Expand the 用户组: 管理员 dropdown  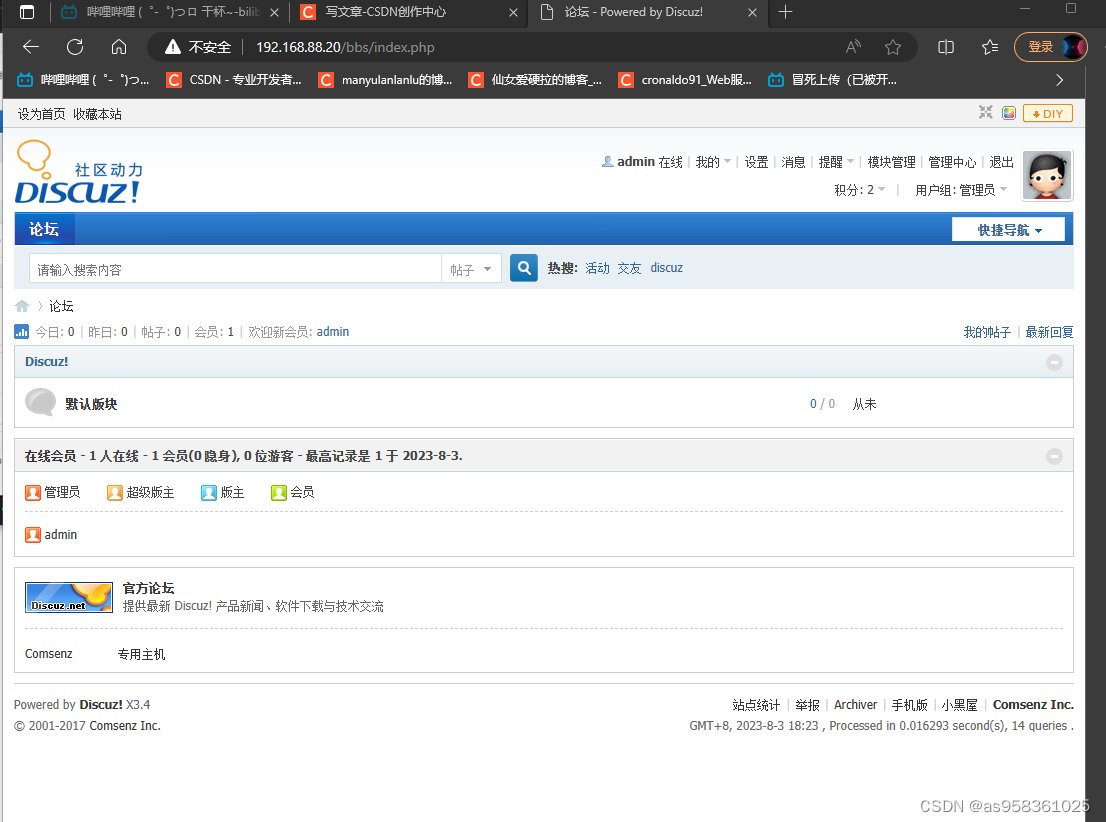coord(961,190)
